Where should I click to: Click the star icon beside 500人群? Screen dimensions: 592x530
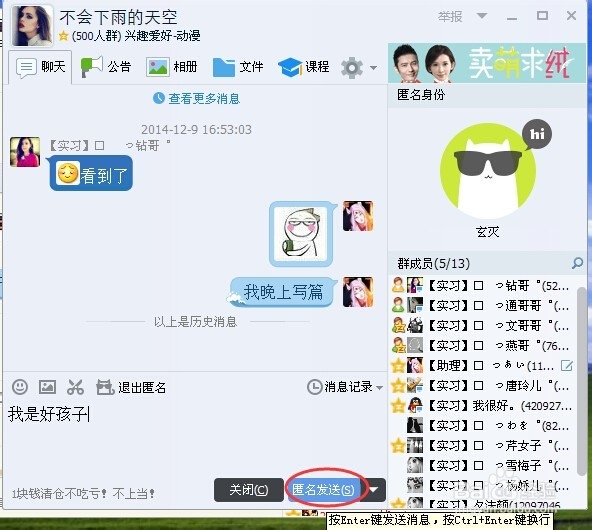point(63,36)
